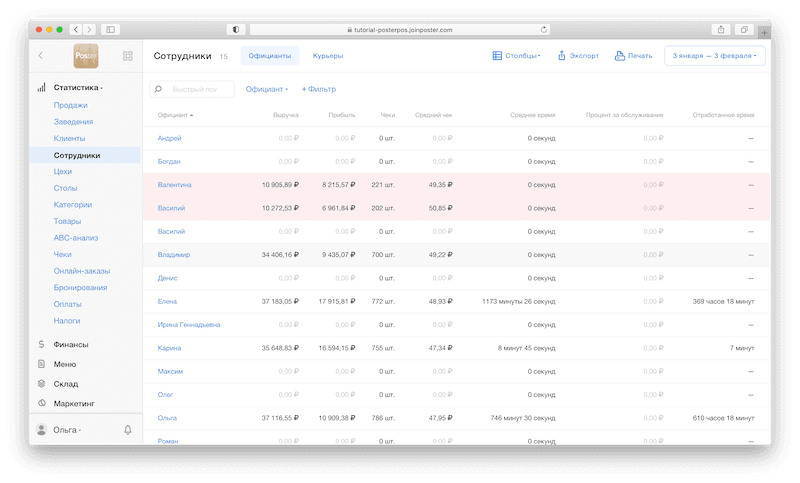
Task: Sort by Официант column header
Action: 175,115
